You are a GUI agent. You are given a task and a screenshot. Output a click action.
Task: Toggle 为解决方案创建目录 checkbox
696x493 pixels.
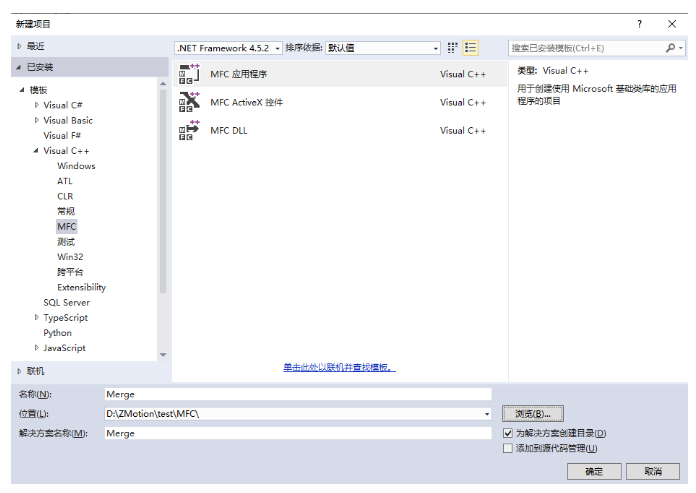[x=508, y=433]
